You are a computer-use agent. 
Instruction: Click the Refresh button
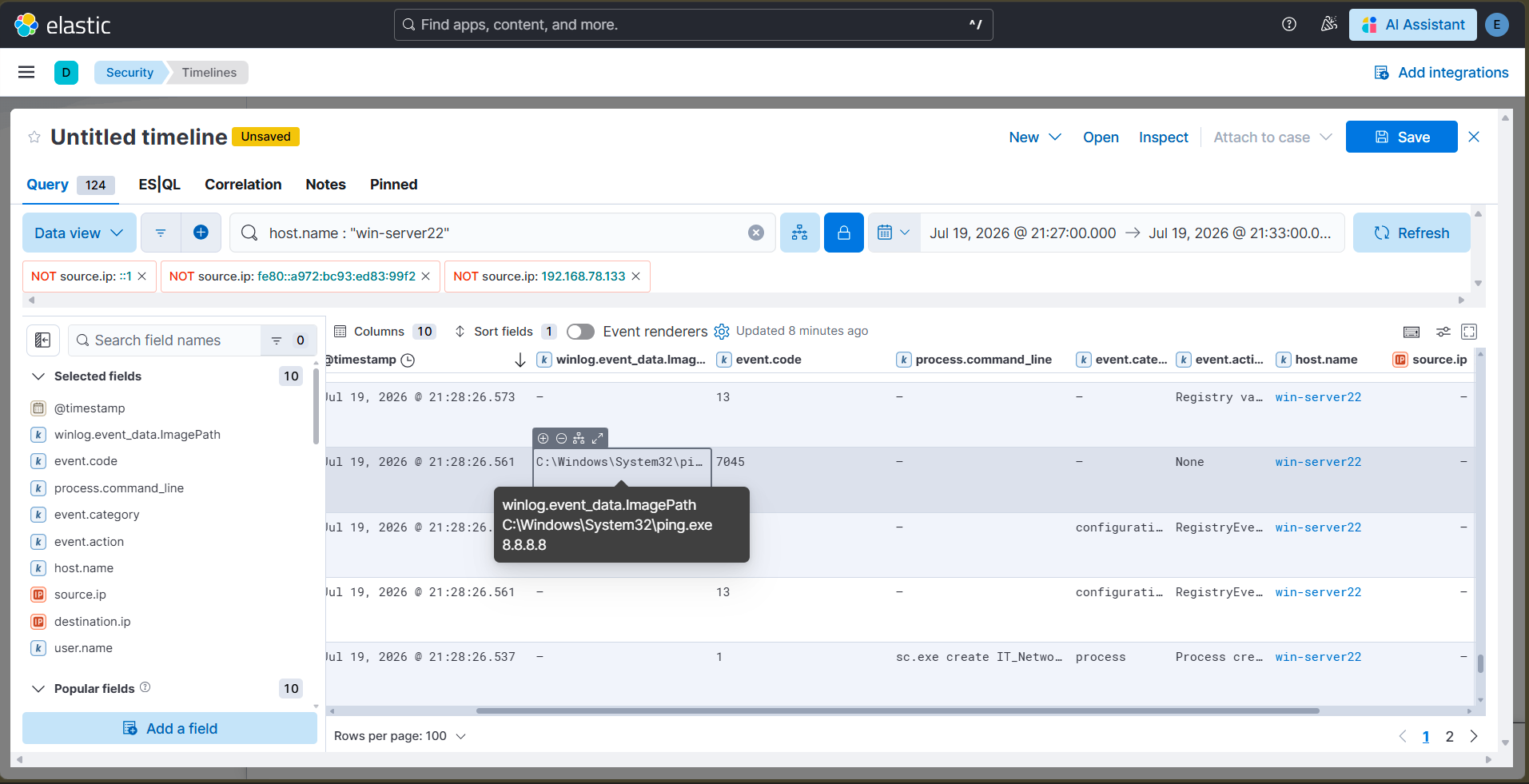point(1412,233)
